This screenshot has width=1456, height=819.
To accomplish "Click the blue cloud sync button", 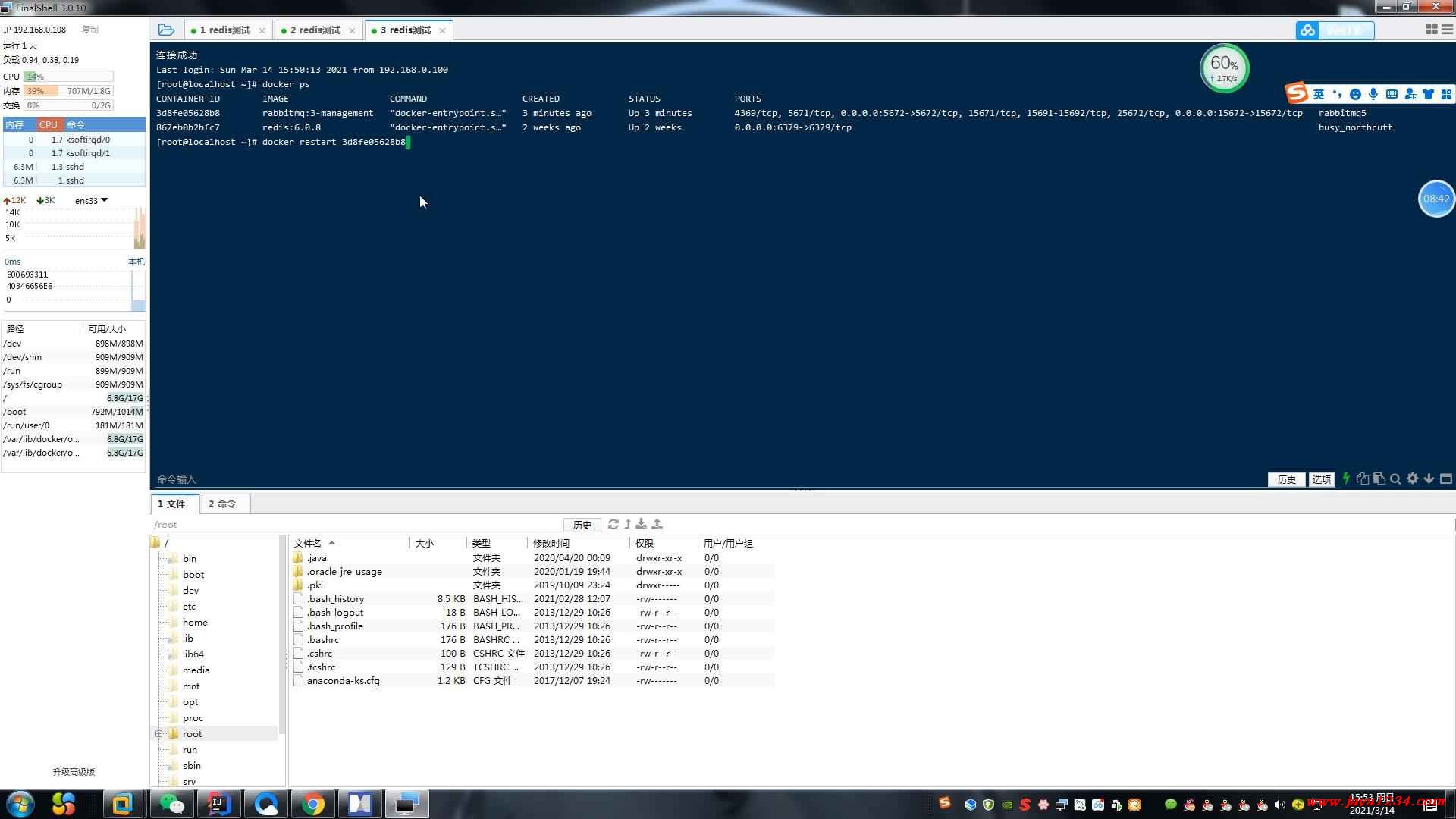I will click(x=1335, y=30).
